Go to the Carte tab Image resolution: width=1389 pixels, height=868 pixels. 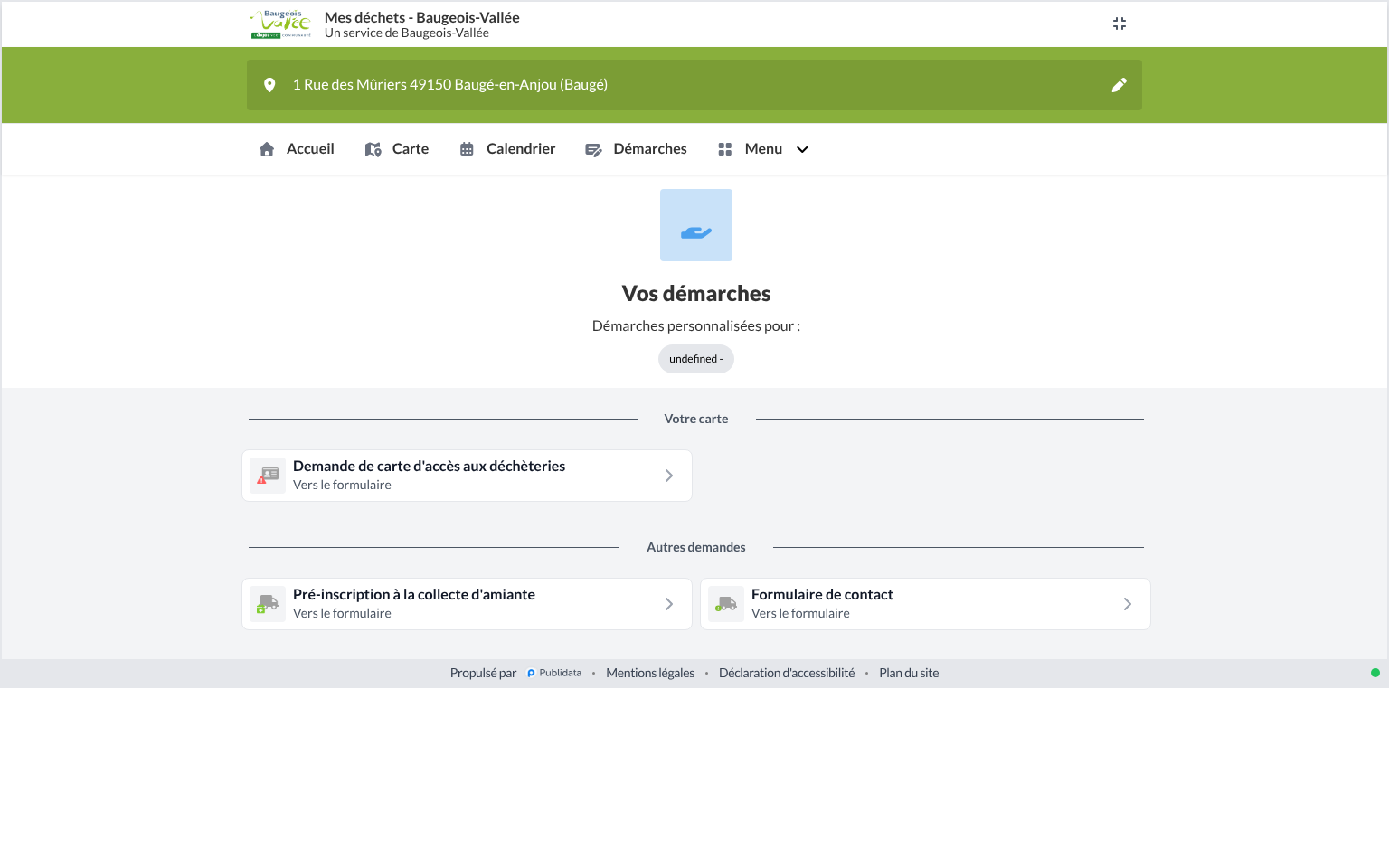pyautogui.click(x=397, y=149)
